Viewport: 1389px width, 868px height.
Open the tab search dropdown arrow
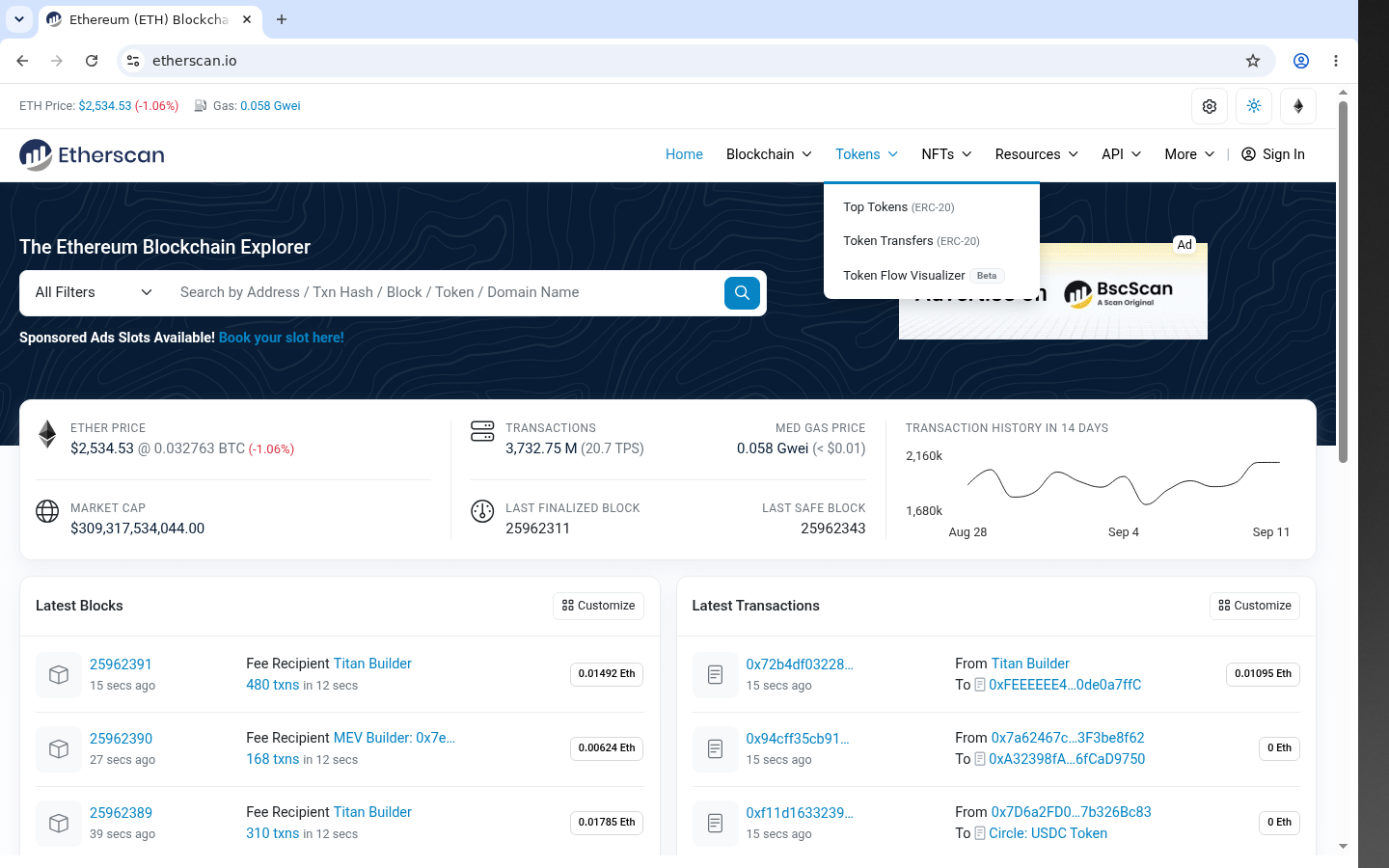[19, 19]
